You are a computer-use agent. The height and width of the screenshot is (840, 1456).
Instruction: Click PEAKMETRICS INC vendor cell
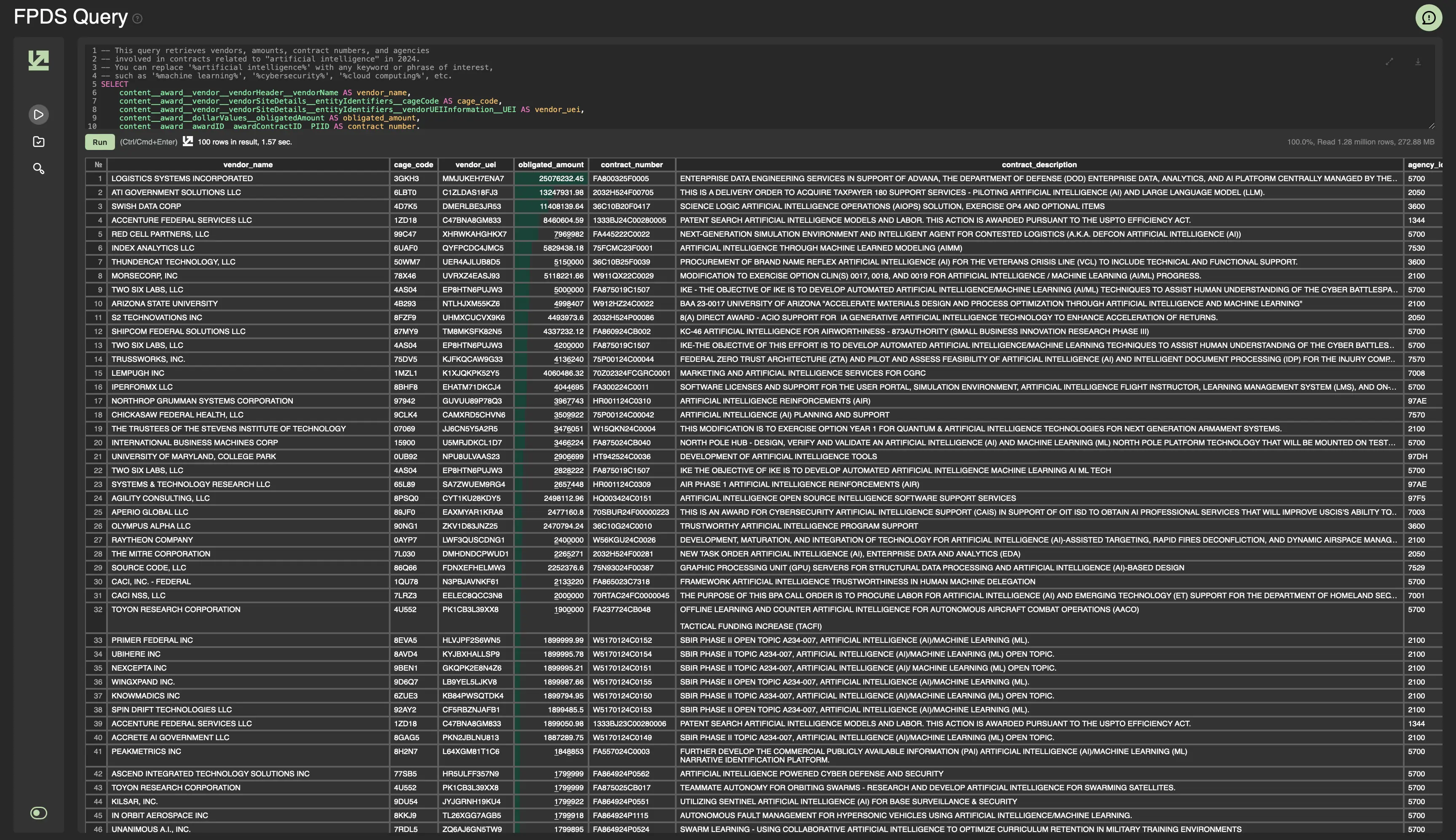(248, 755)
